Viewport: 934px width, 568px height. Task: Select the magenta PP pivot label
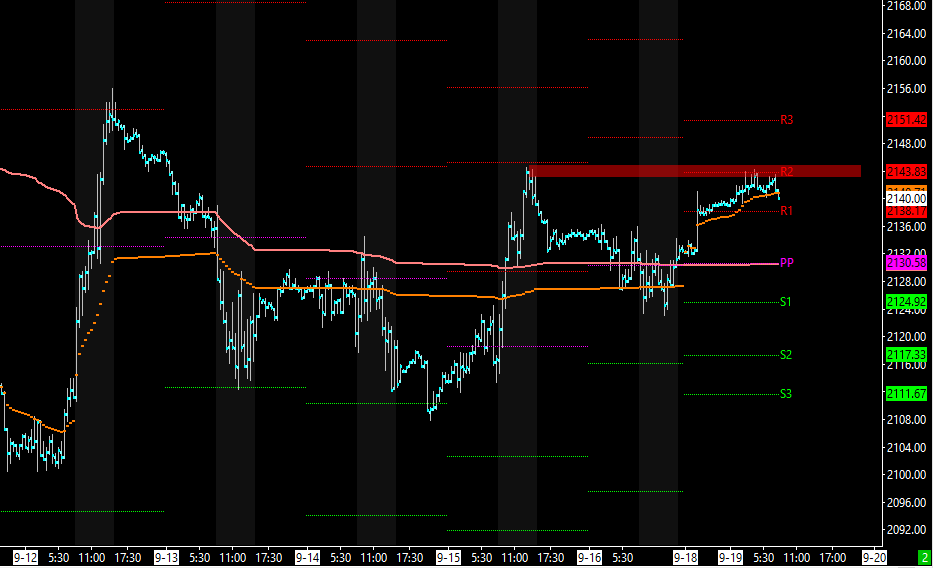(786, 263)
